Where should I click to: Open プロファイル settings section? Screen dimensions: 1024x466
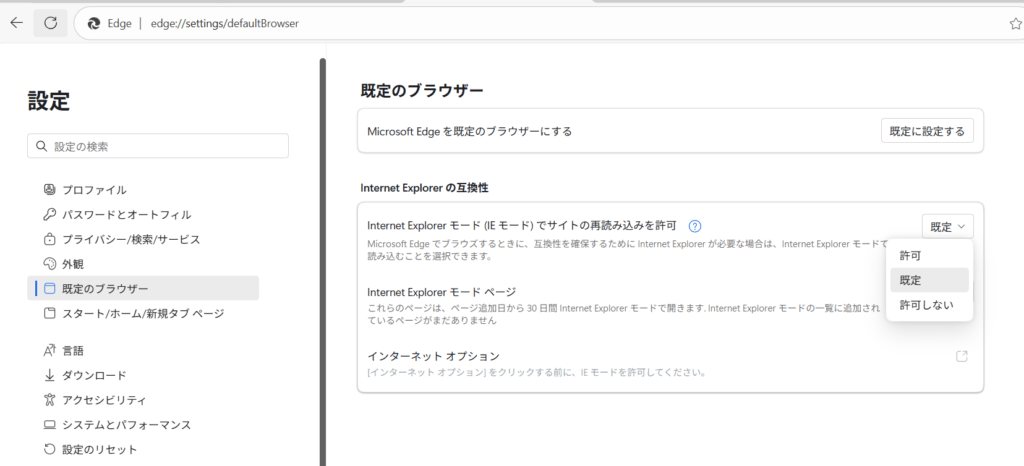(94, 190)
